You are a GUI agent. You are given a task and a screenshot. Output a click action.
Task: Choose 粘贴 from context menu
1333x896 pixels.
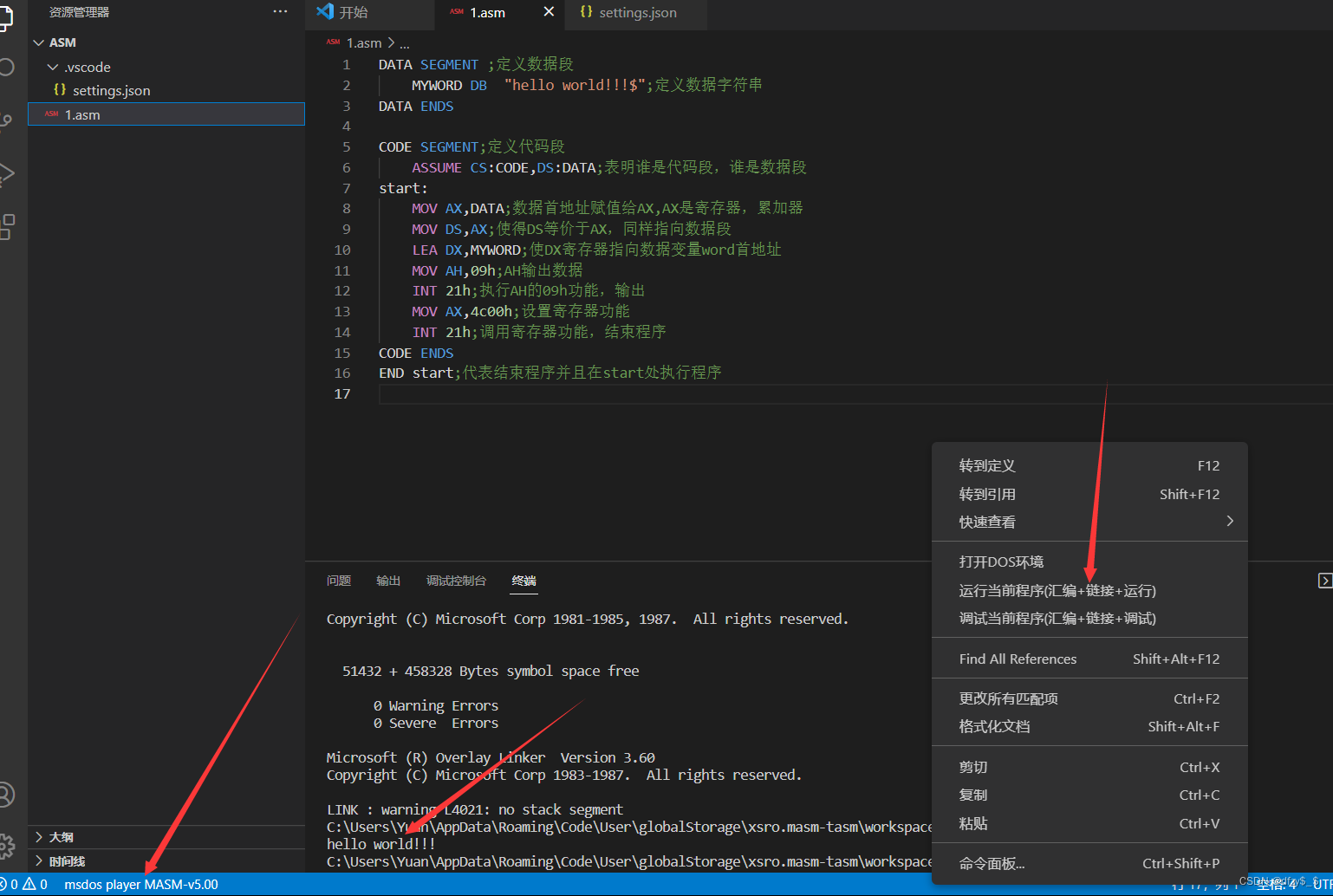[x=1089, y=824]
